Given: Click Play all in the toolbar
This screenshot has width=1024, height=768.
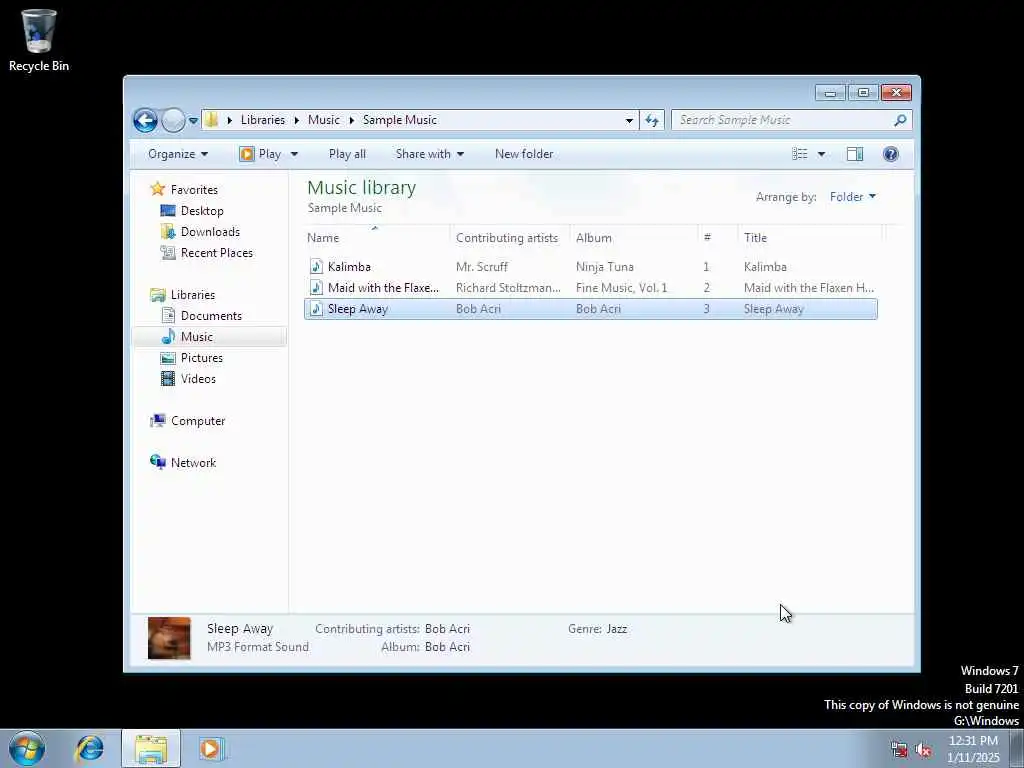Looking at the screenshot, I should click(x=347, y=154).
